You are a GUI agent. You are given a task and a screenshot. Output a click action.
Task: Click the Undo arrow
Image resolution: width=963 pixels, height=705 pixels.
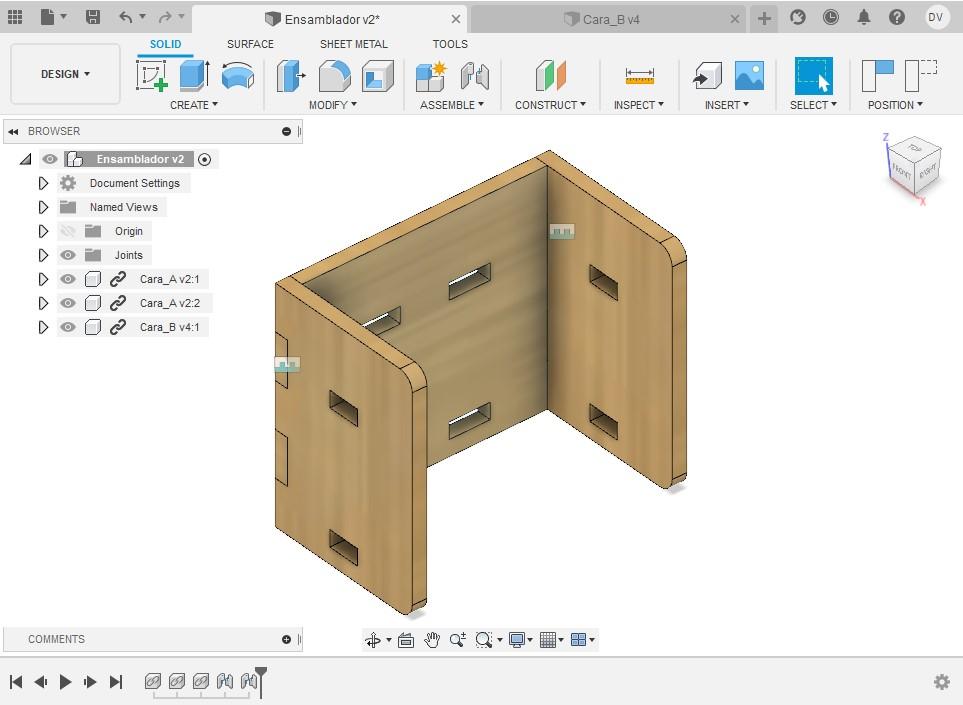tap(126, 17)
